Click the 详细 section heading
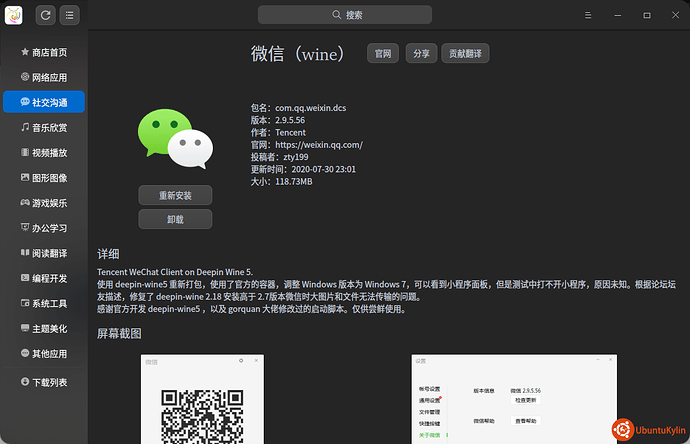690x444 pixels. (x=108, y=254)
